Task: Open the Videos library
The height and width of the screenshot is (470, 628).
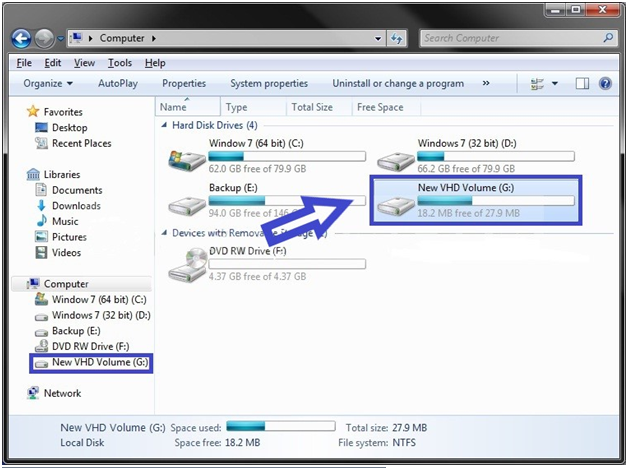Action: pyautogui.click(x=66, y=253)
